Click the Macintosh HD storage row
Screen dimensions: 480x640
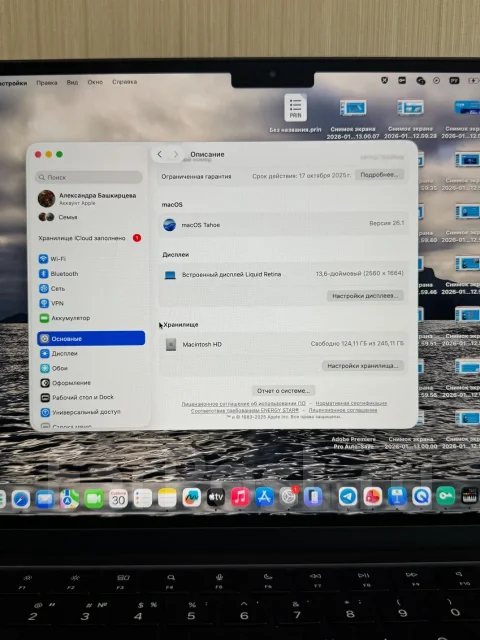tap(283, 344)
